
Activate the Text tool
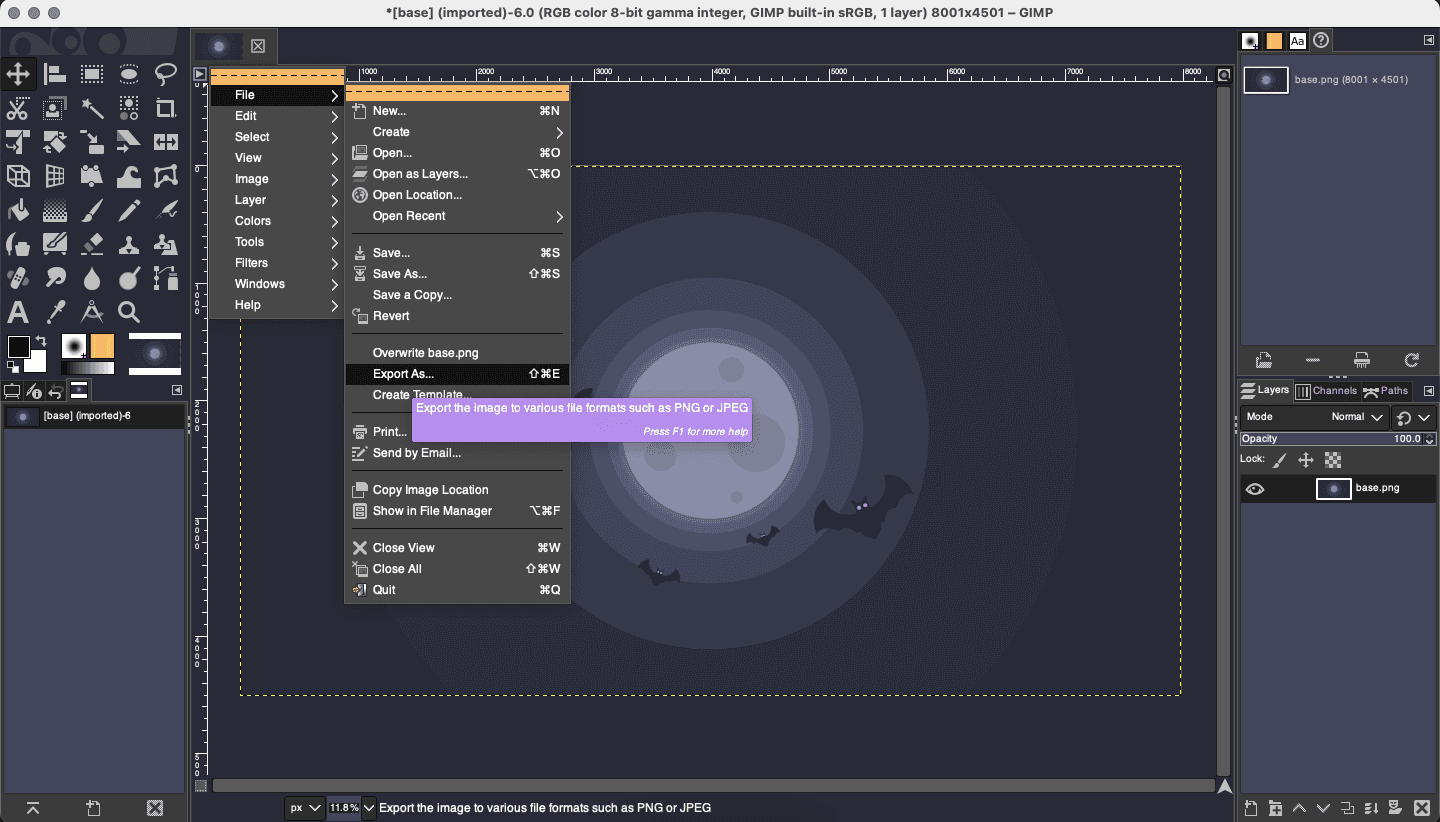point(18,312)
